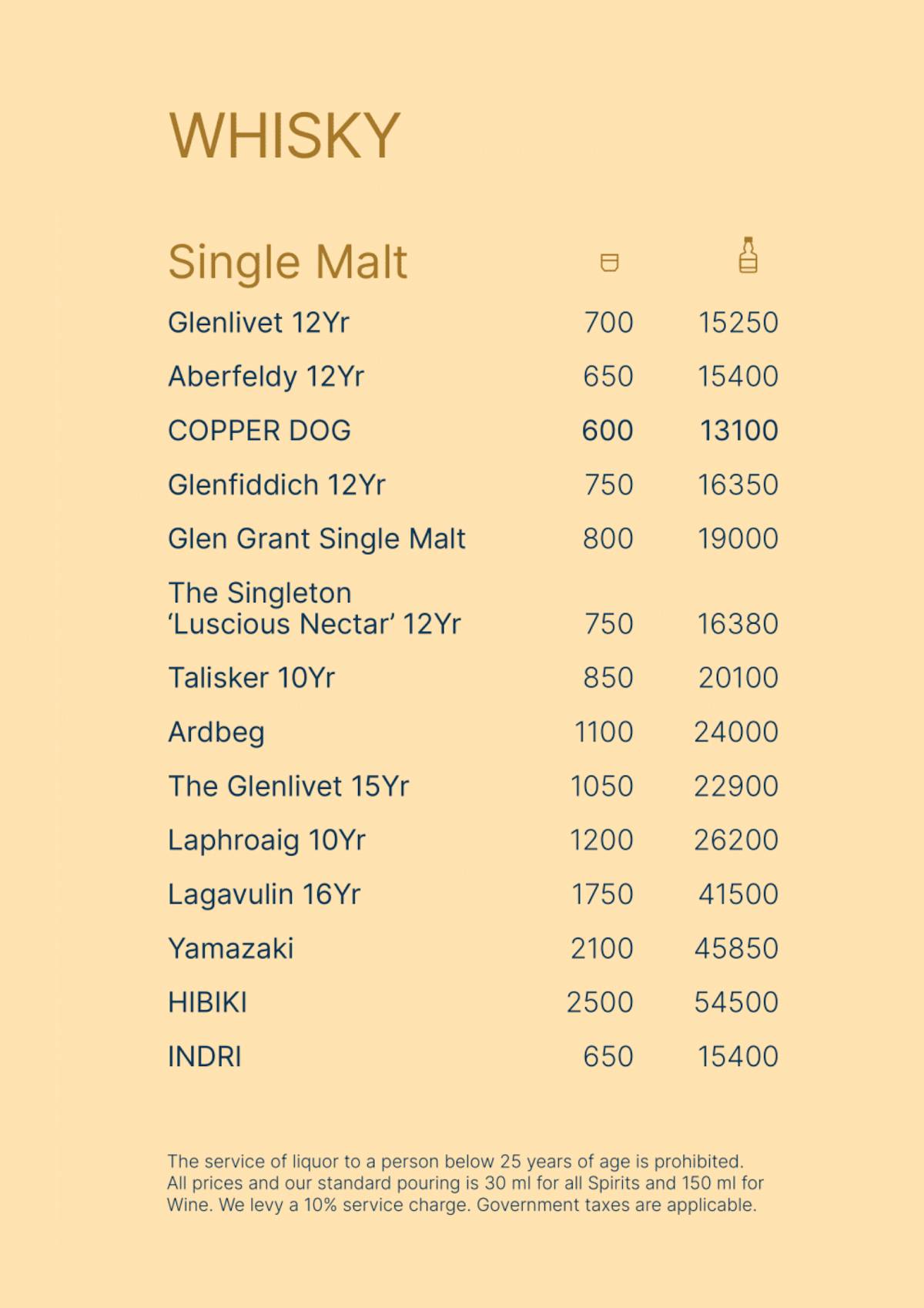Image resolution: width=924 pixels, height=1308 pixels.
Task: Select Aberfeldy 12Yr whisky name
Action: pyautogui.click(x=266, y=376)
